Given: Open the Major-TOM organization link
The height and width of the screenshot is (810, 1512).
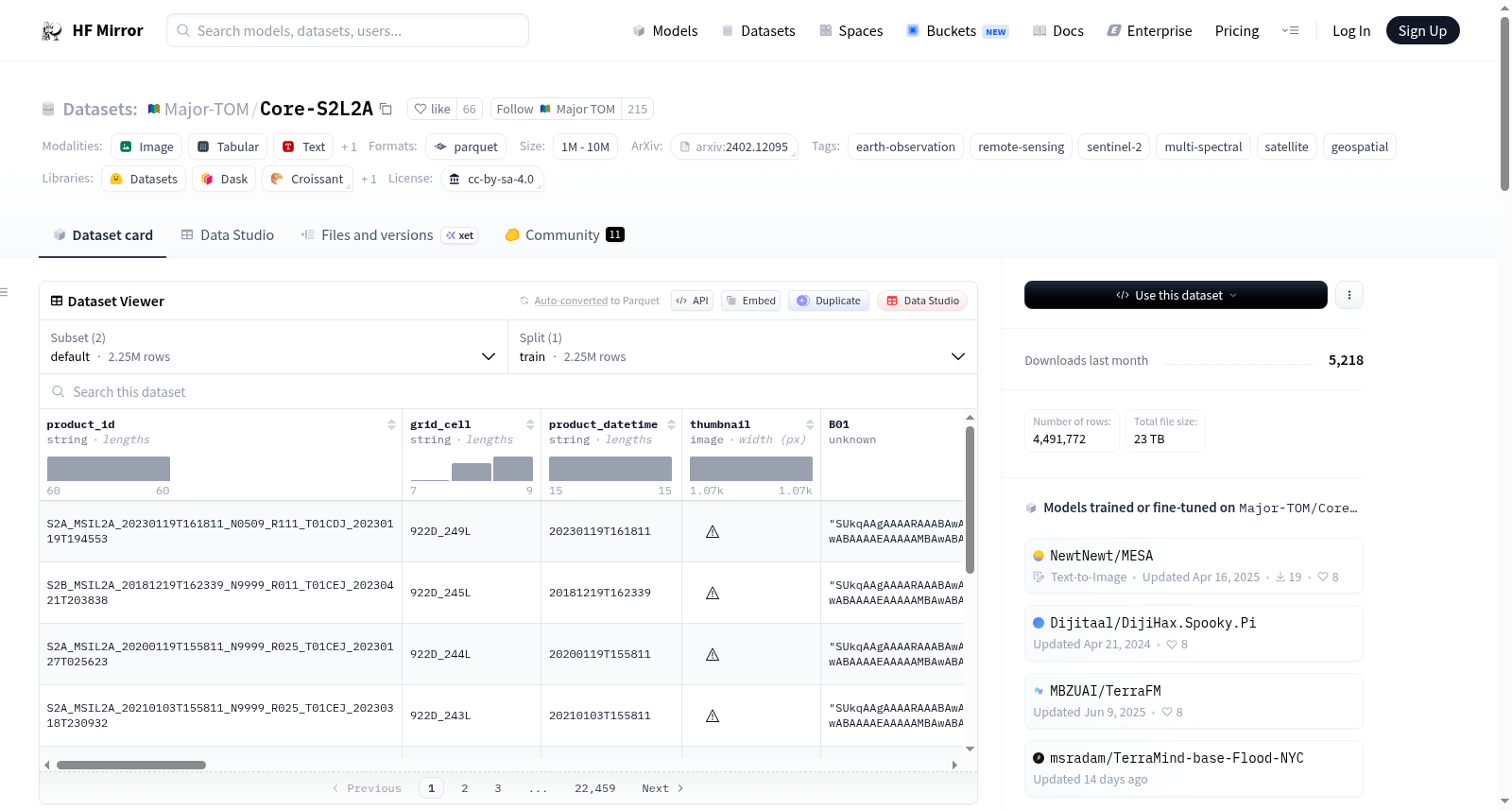Looking at the screenshot, I should pyautogui.click(x=206, y=109).
